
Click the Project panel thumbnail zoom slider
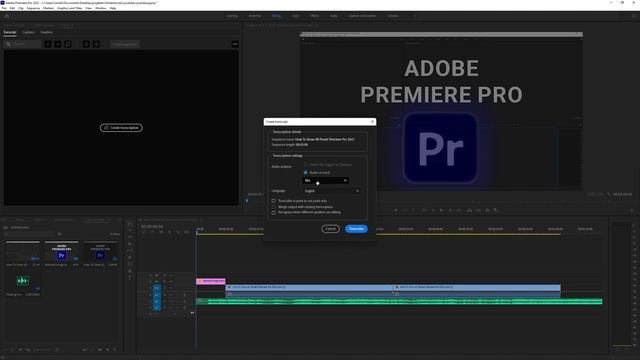tap(43, 350)
